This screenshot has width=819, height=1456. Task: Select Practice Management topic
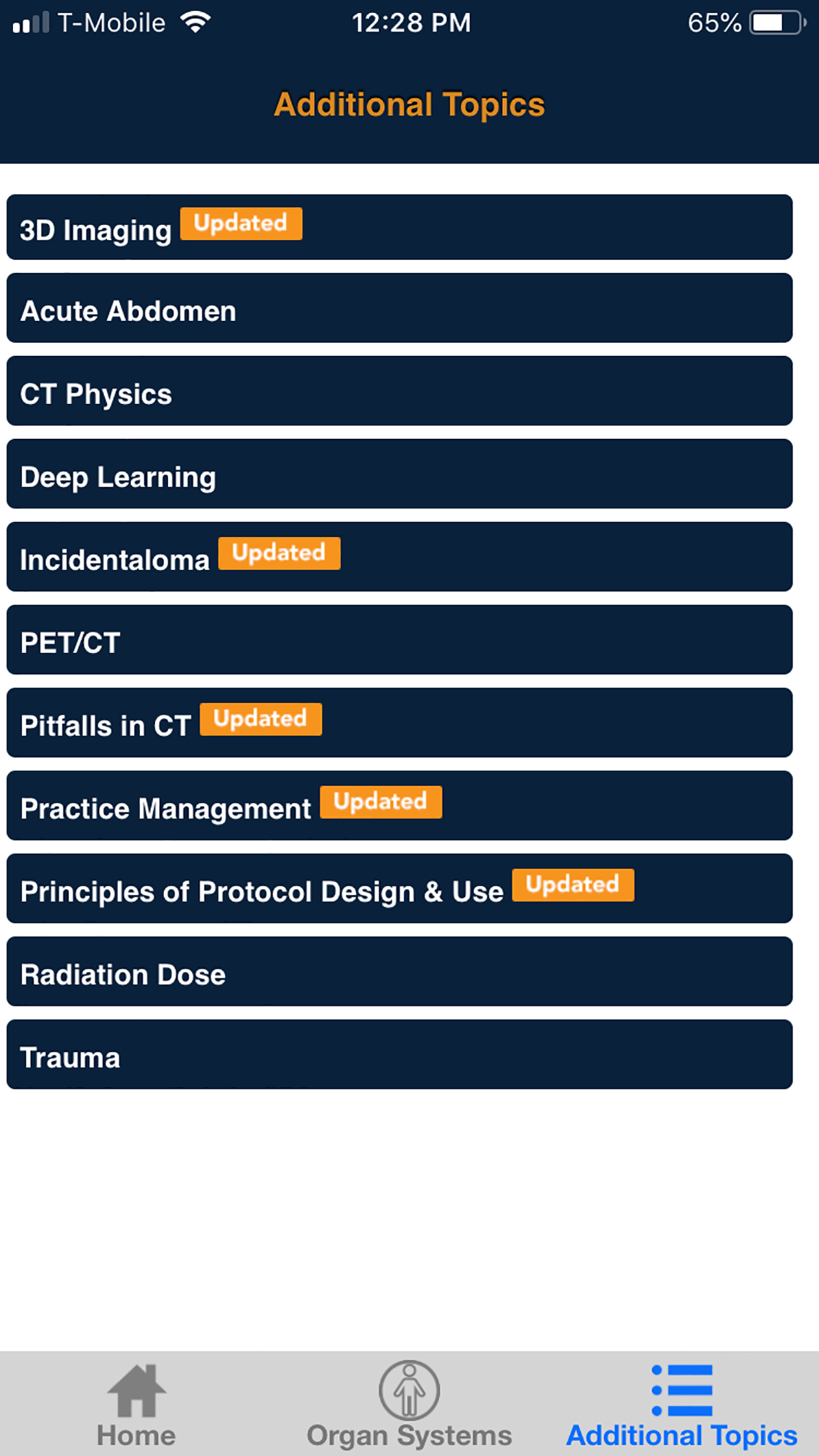point(166,808)
